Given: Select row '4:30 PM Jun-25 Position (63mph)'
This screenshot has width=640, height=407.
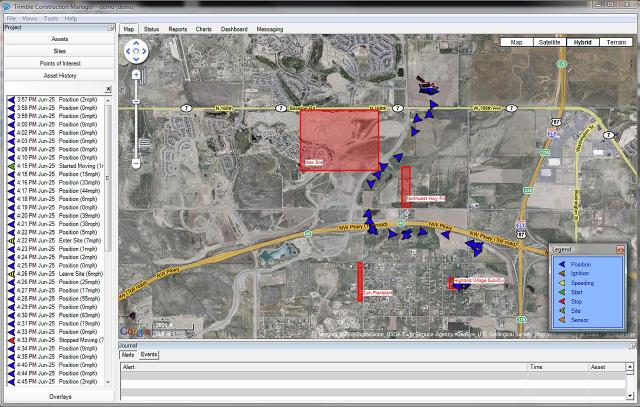Looking at the screenshot, I should coord(56,315).
